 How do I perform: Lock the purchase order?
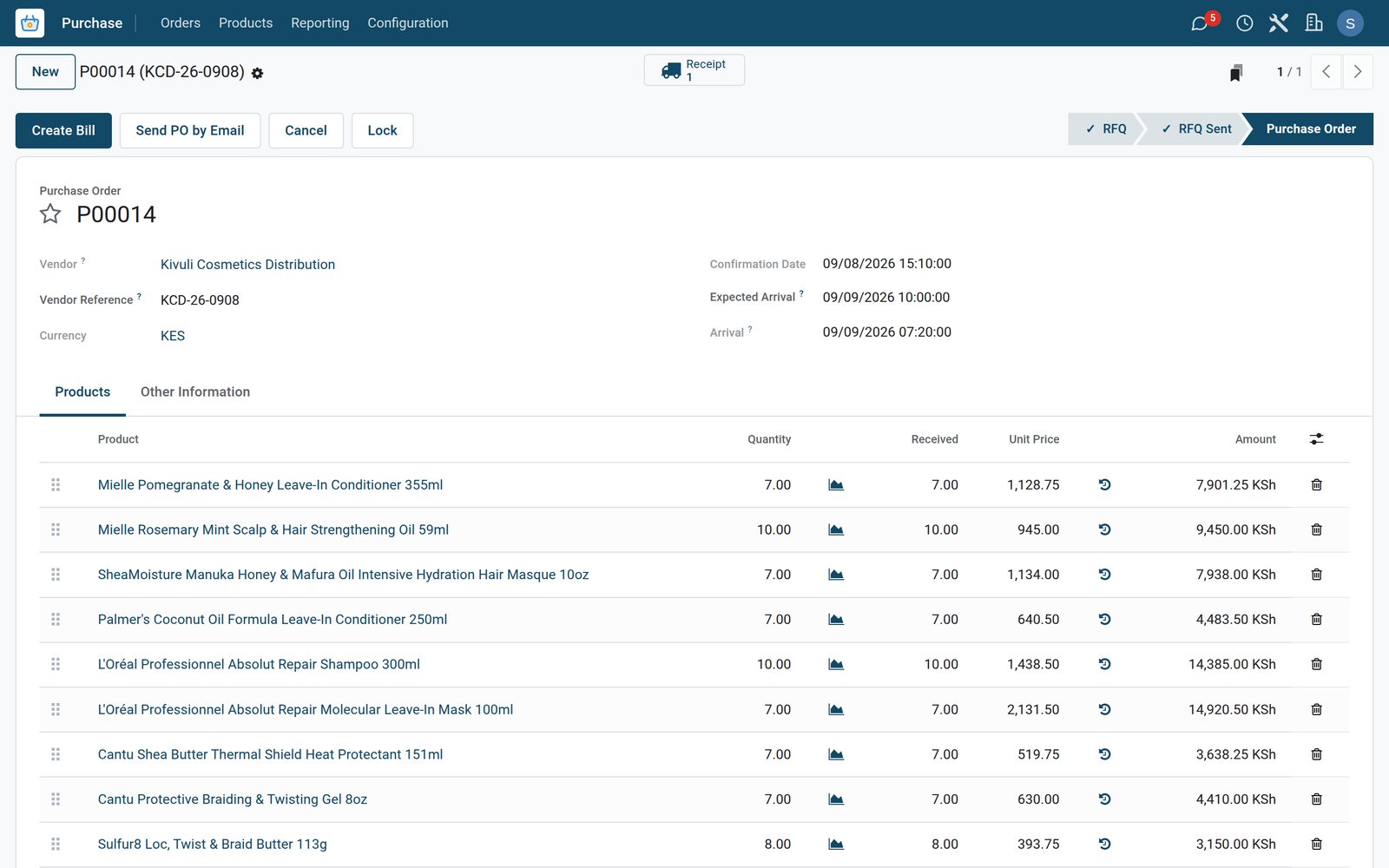382,130
